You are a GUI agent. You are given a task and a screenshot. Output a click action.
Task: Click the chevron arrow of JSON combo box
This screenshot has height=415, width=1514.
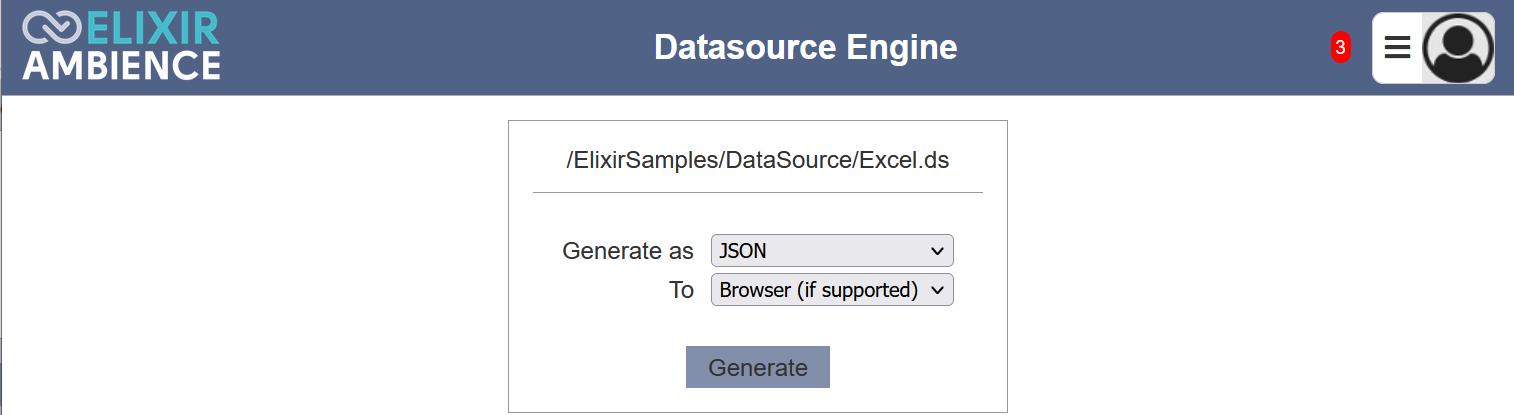pyautogui.click(x=937, y=251)
